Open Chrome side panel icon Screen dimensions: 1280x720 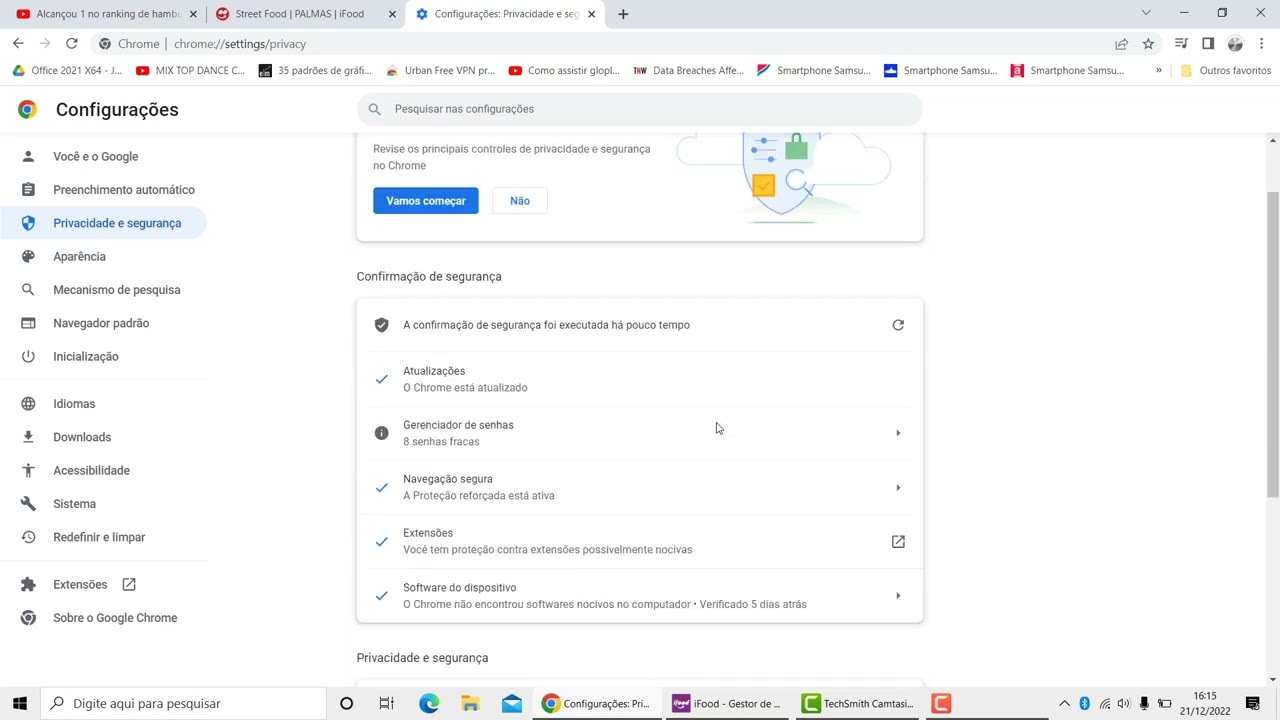[1208, 44]
